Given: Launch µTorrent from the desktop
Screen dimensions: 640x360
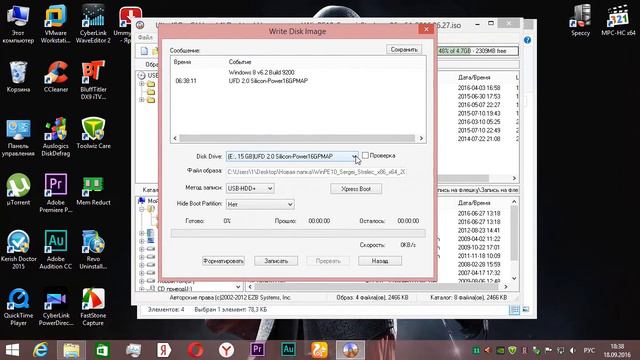Looking at the screenshot, I should [18, 189].
